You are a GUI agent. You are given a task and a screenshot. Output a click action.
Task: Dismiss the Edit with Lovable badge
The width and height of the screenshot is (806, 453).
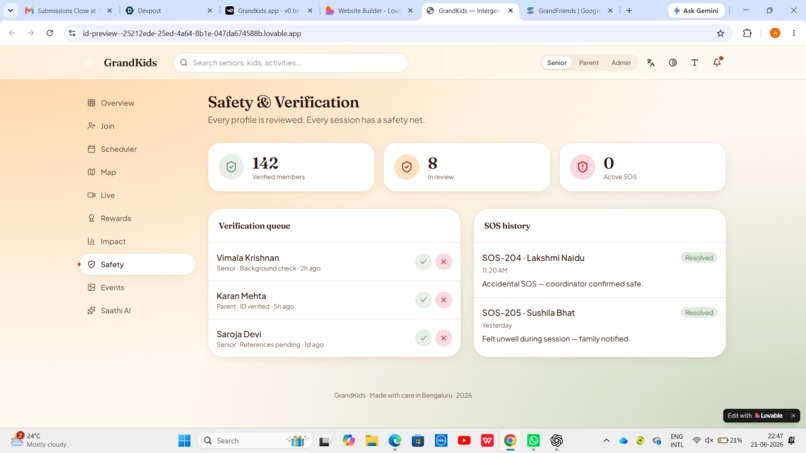click(x=793, y=415)
